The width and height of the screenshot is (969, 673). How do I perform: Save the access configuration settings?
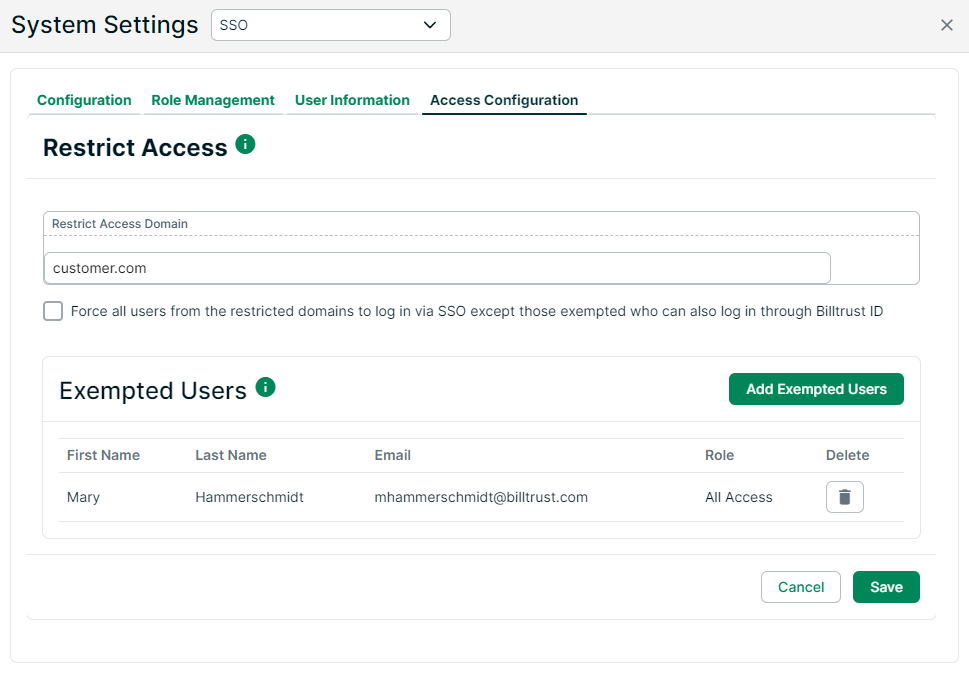click(x=886, y=587)
